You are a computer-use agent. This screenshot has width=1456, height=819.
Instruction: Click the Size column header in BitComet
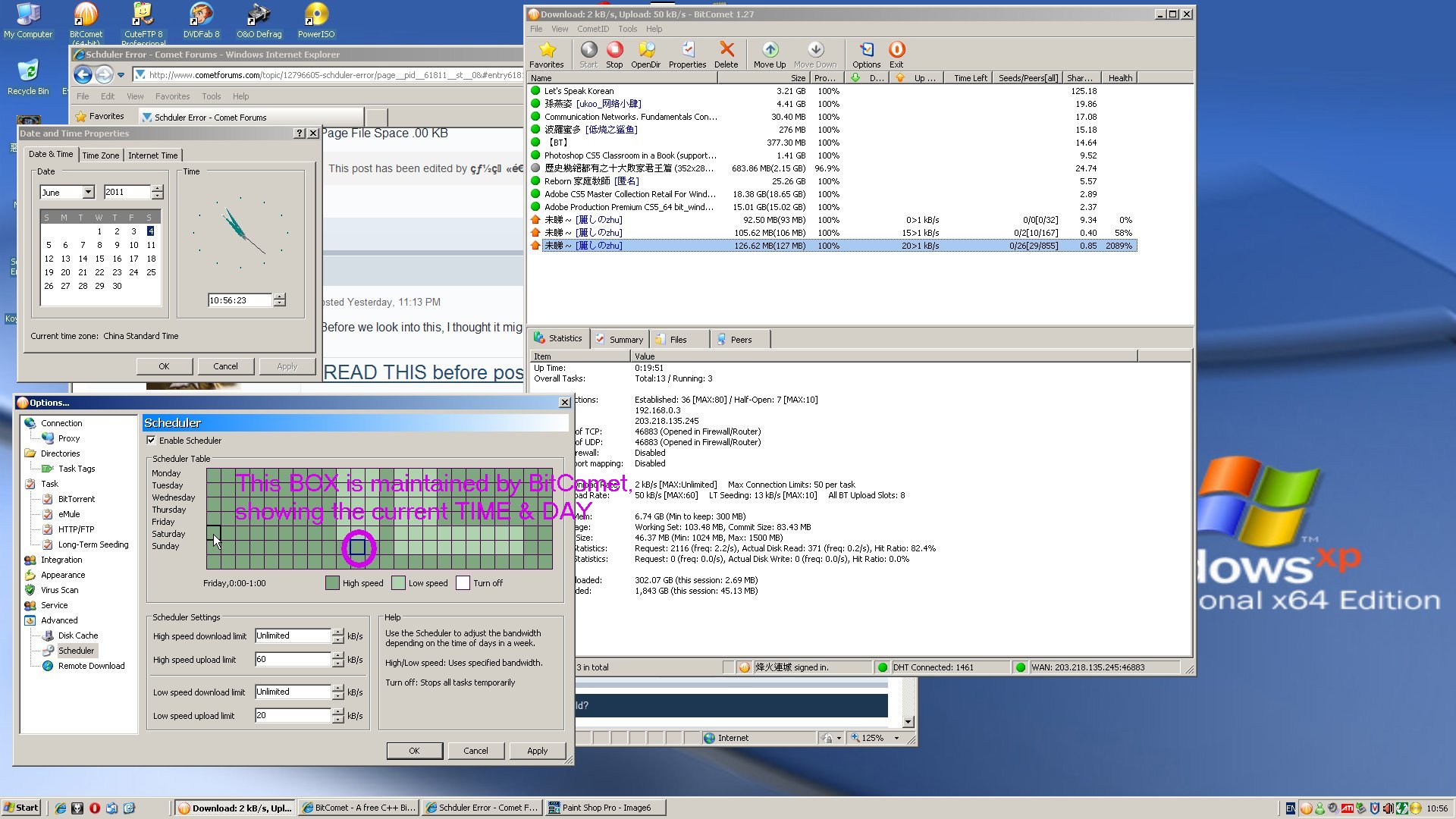[762, 78]
